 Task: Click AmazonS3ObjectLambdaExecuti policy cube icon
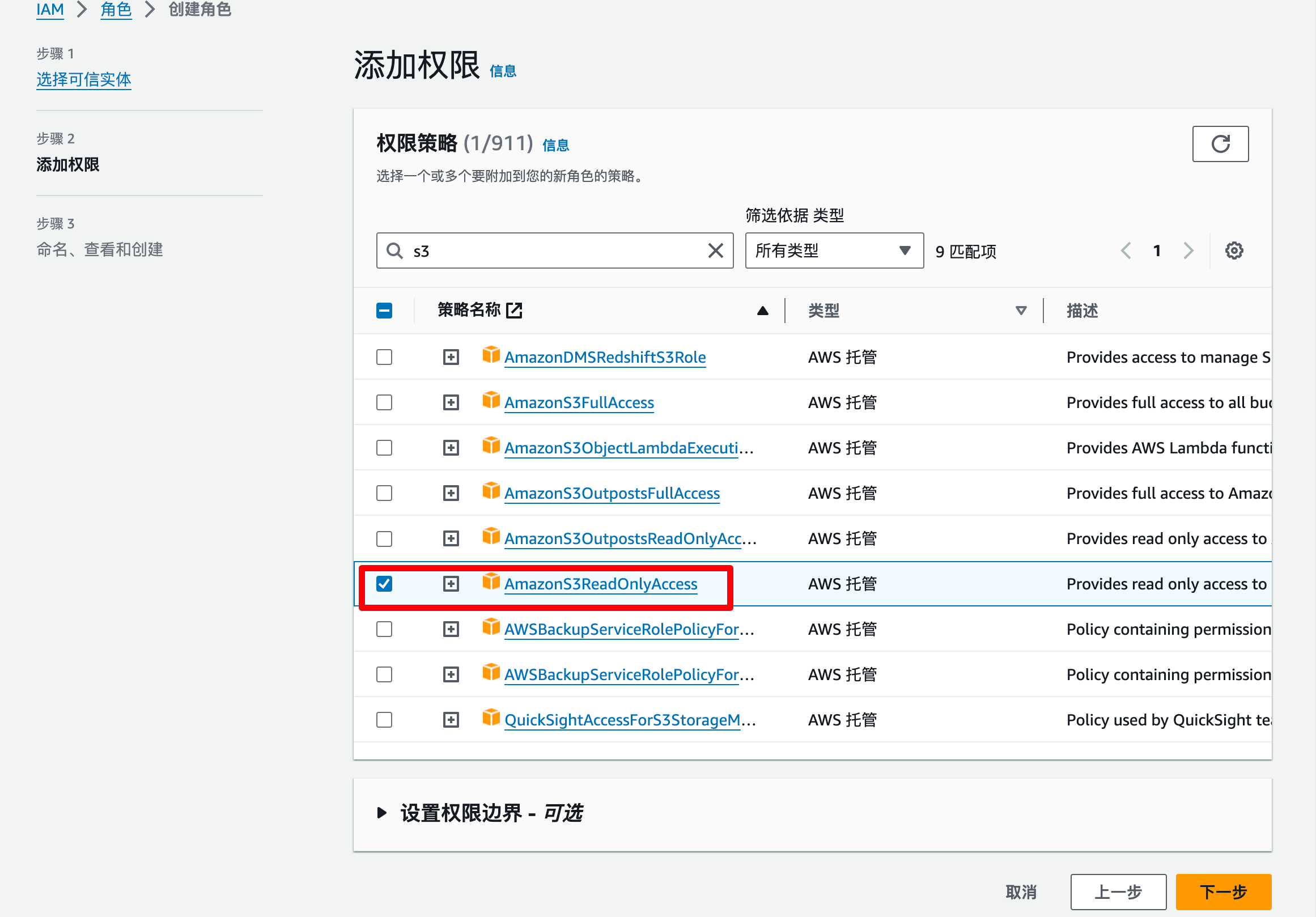click(491, 446)
